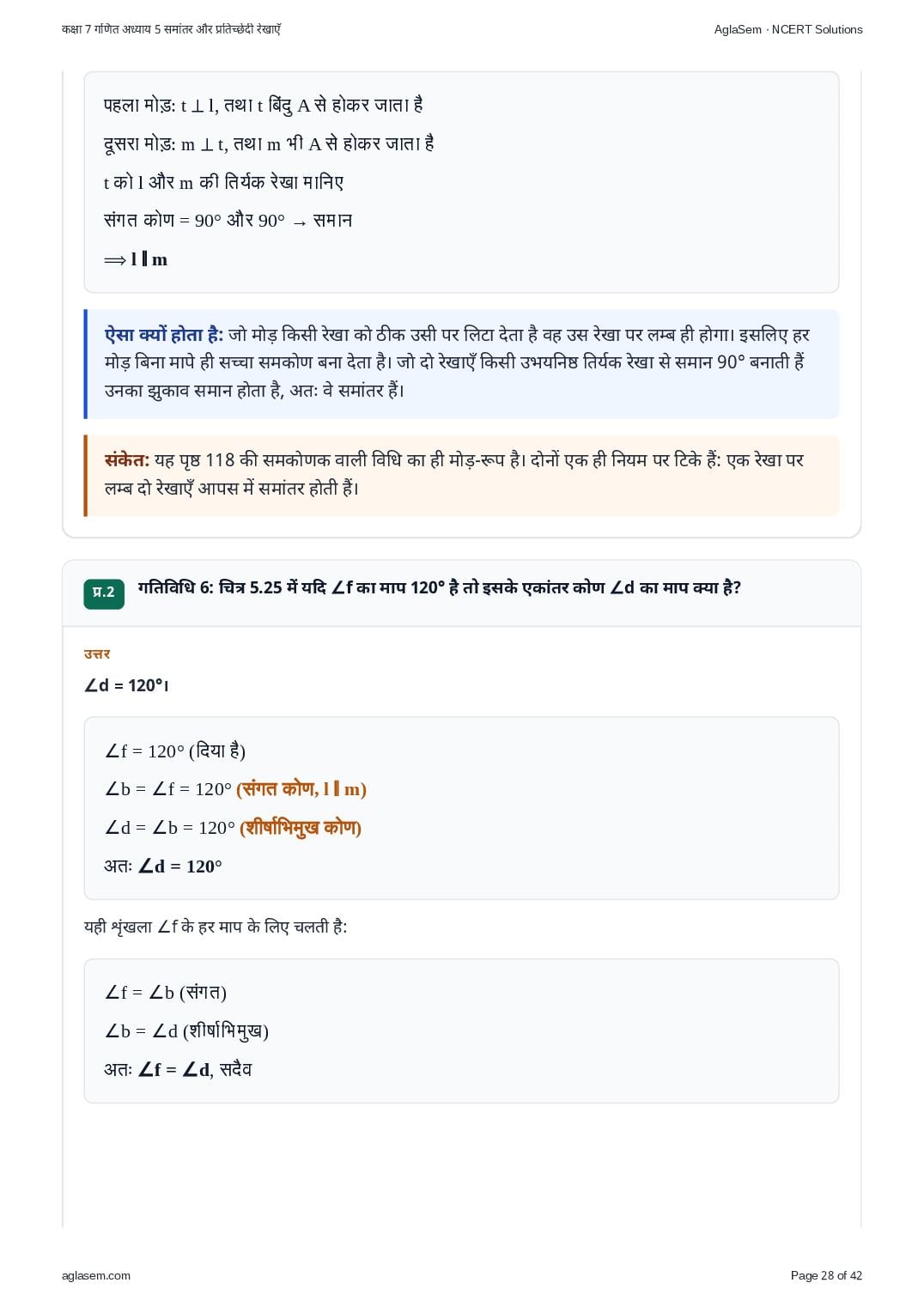
Task: Click the संगत कोण, l ∥ m orange note
Action: [x=301, y=789]
